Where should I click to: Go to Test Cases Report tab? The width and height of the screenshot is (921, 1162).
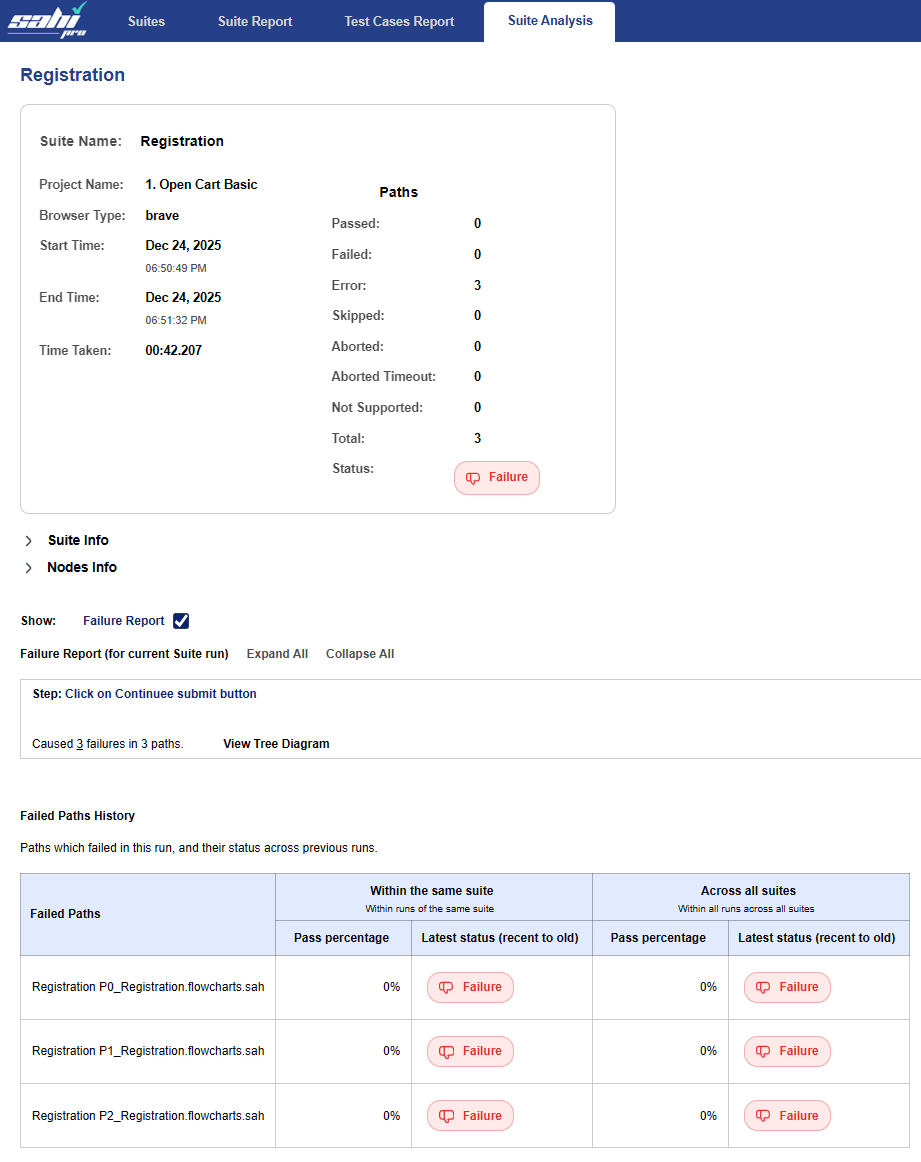coord(399,21)
